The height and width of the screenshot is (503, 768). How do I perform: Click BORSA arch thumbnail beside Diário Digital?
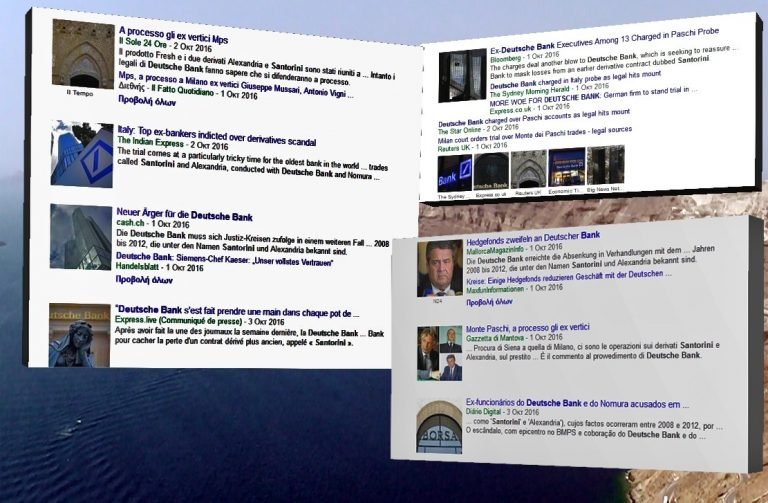tap(439, 427)
